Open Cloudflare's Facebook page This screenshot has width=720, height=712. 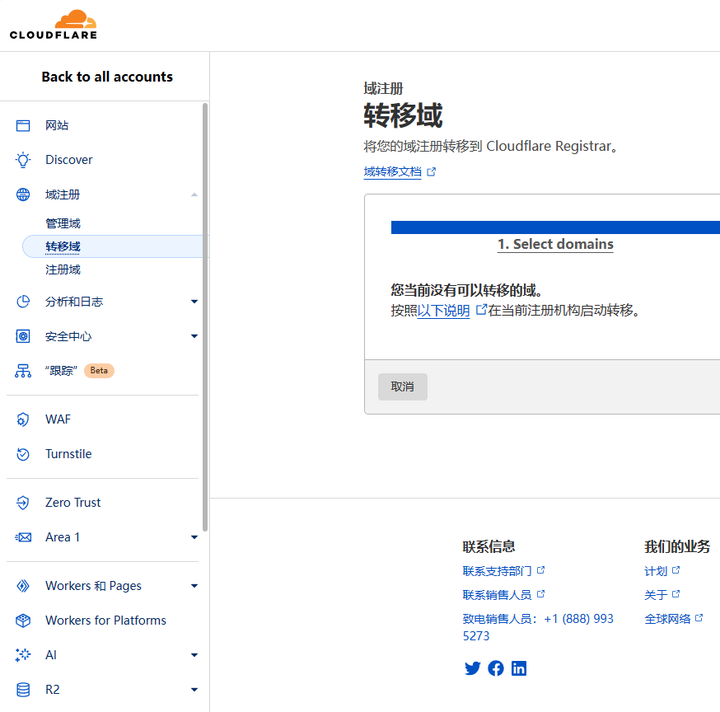click(x=496, y=668)
